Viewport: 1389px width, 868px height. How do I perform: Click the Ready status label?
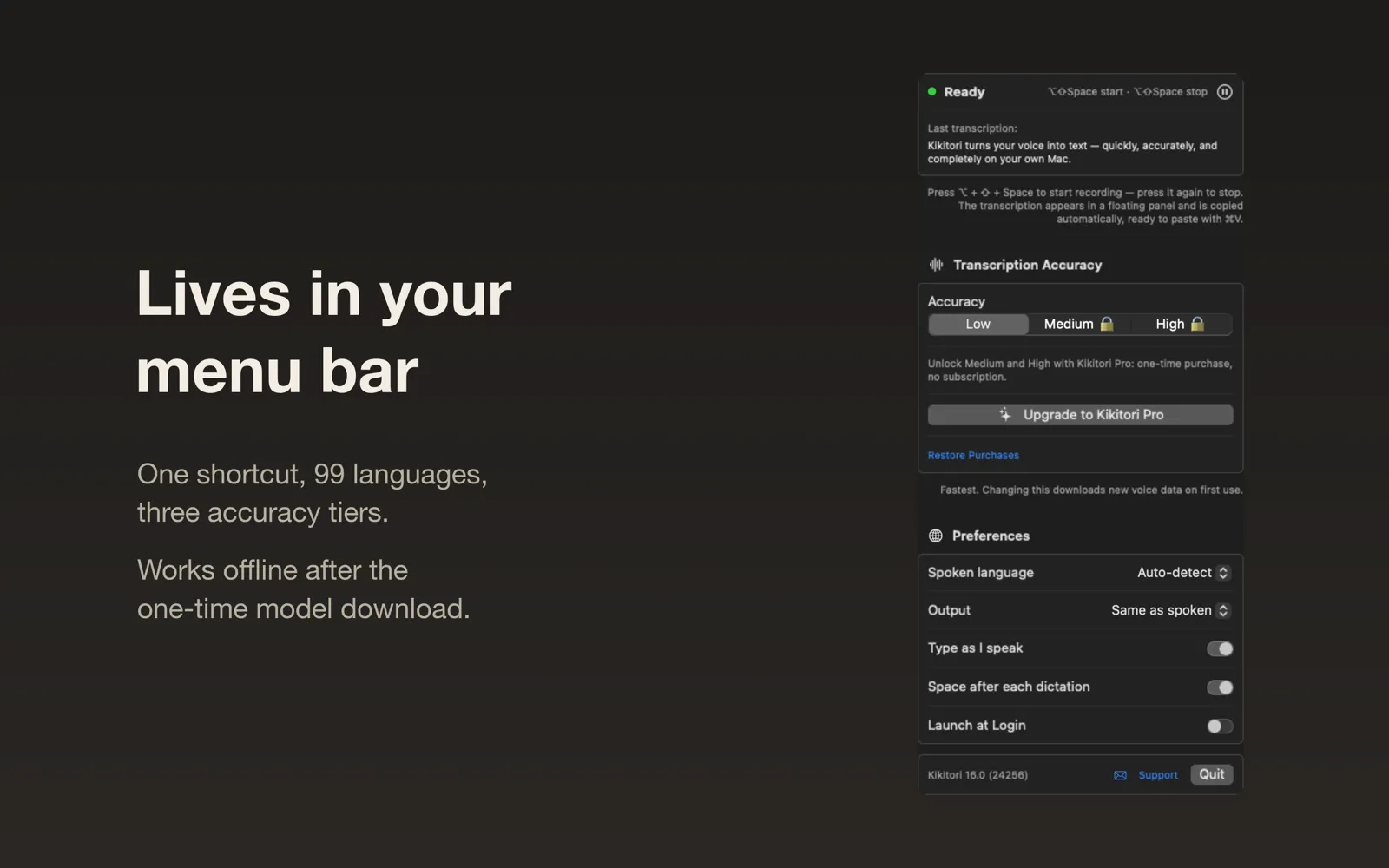coord(964,92)
